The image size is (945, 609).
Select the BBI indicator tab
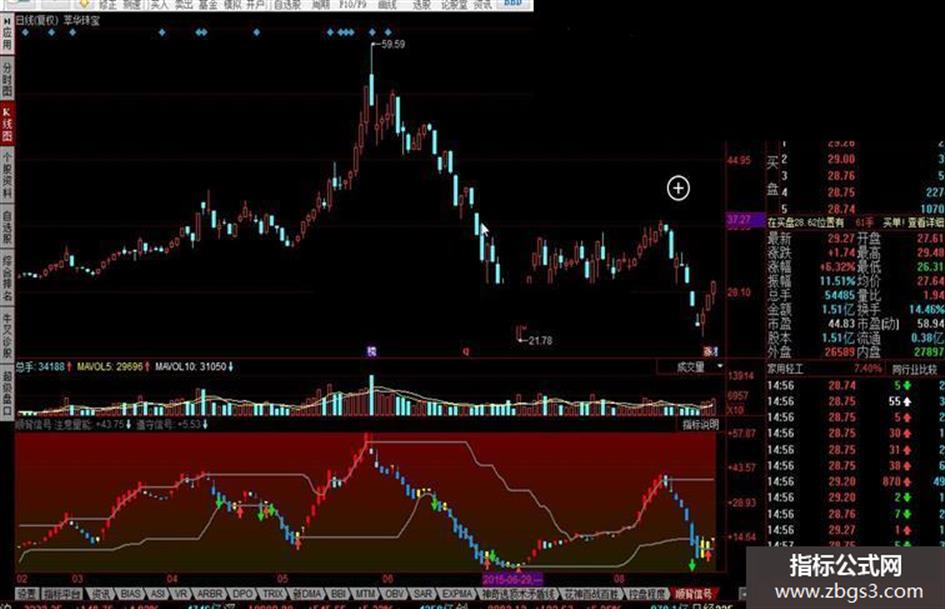[338, 594]
